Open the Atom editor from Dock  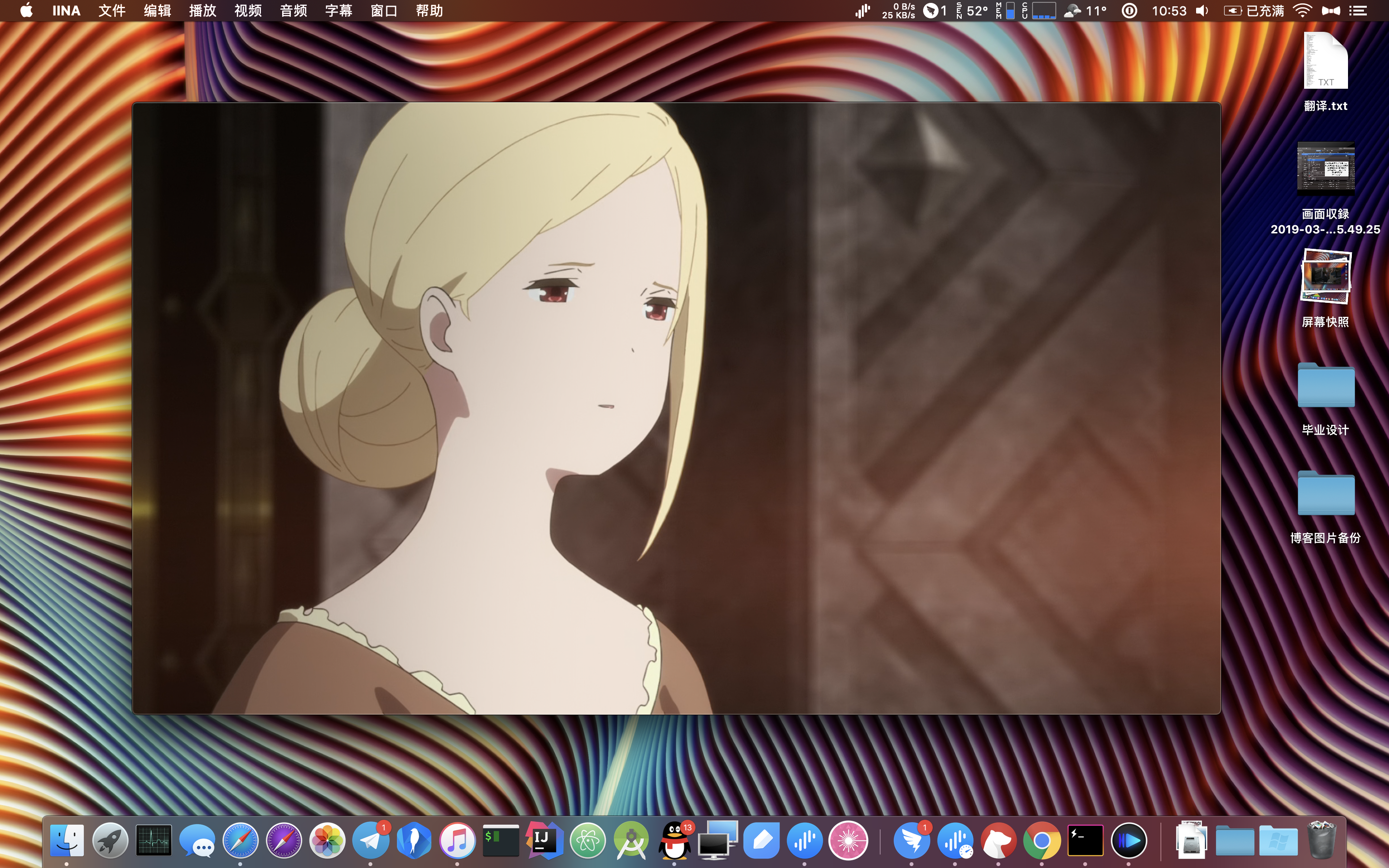tap(588, 841)
